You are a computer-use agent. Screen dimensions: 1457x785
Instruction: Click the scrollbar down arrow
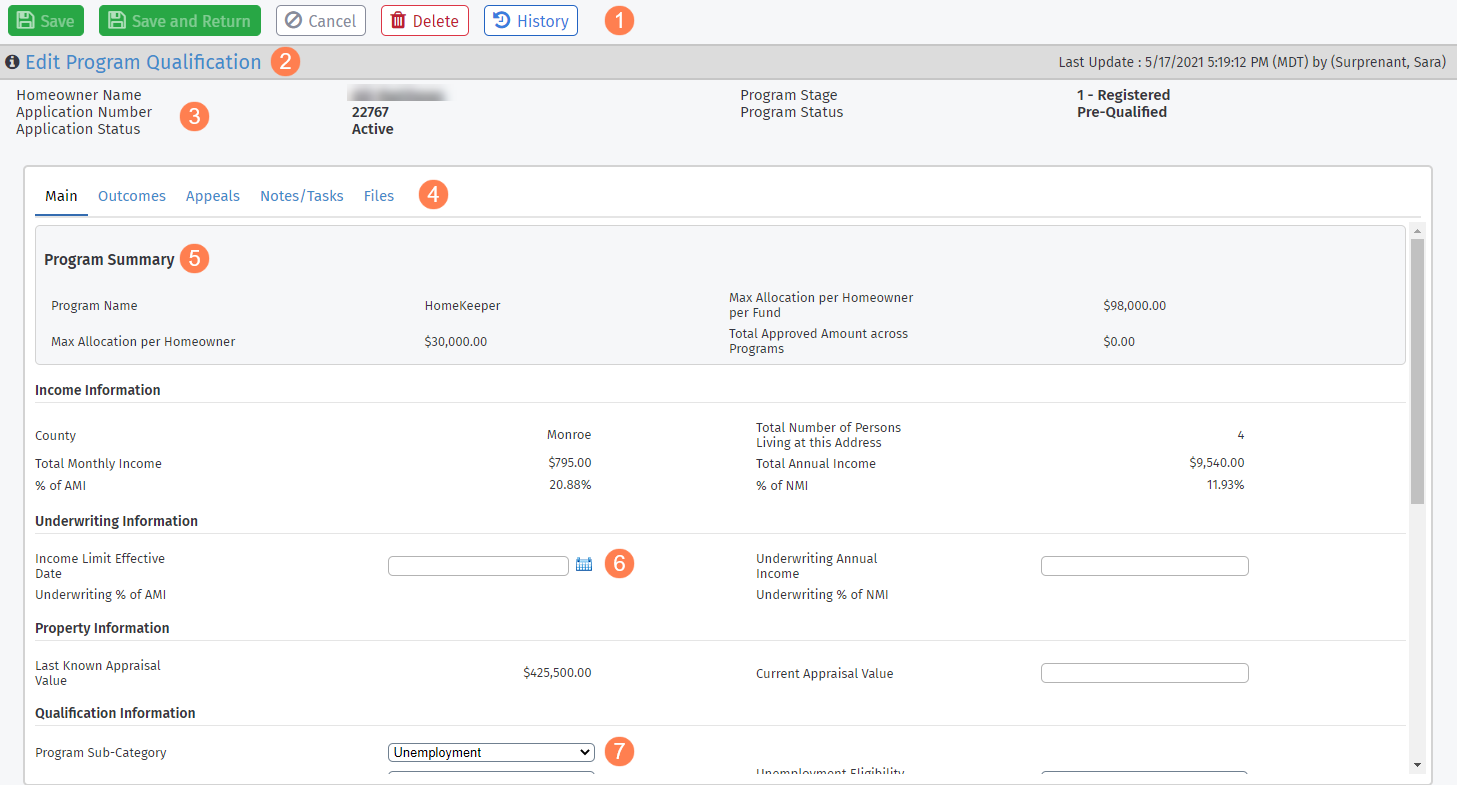1417,765
